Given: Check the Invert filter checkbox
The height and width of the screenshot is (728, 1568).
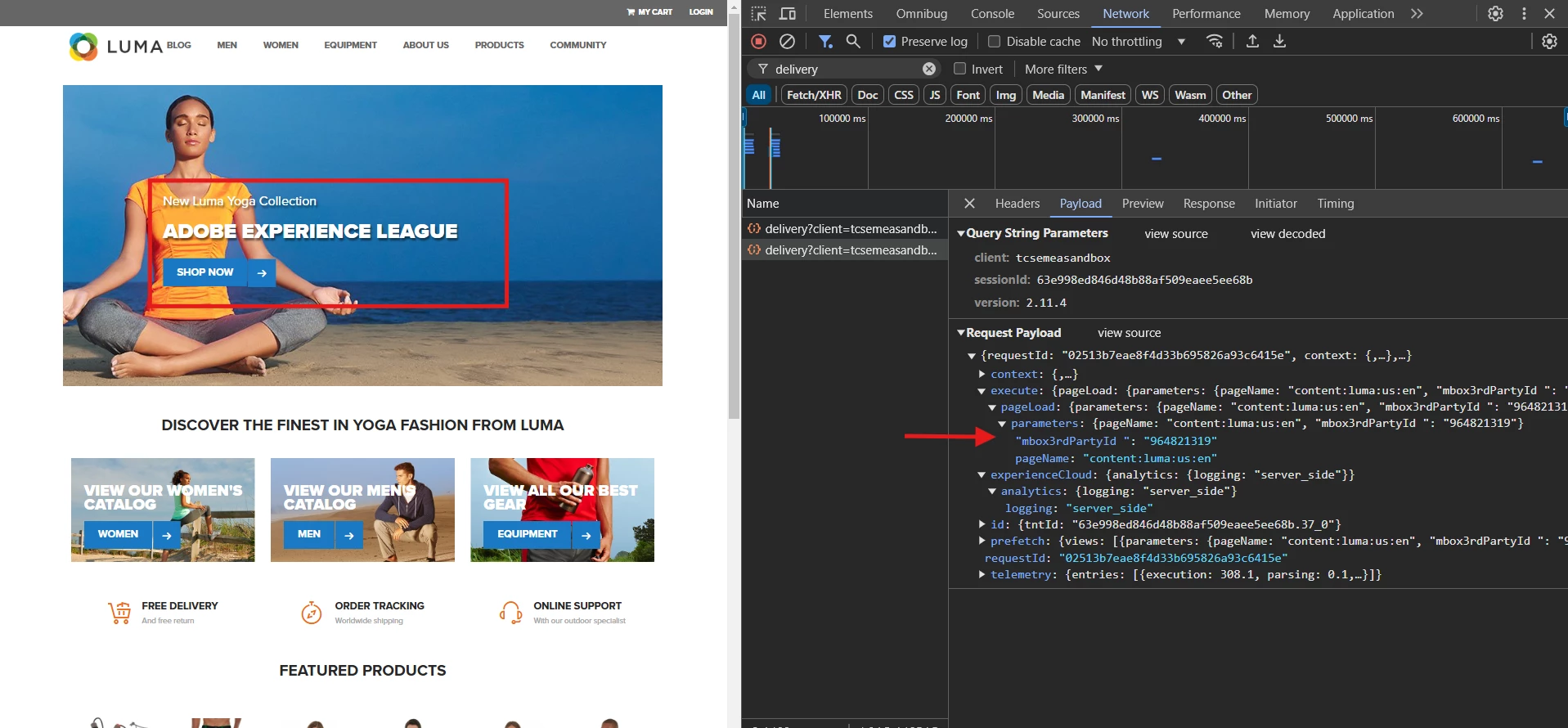Looking at the screenshot, I should point(959,69).
